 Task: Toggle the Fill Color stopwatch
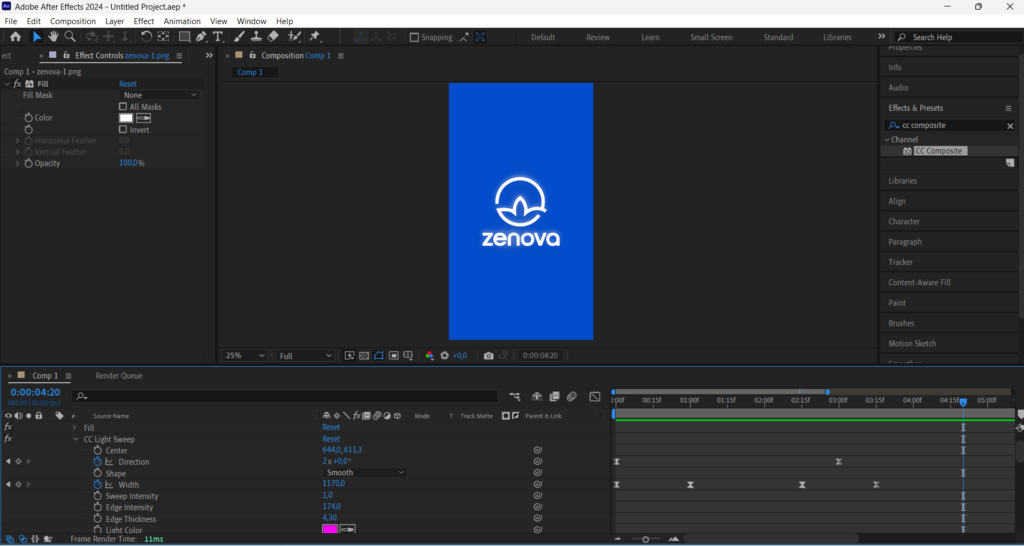[x=29, y=118]
